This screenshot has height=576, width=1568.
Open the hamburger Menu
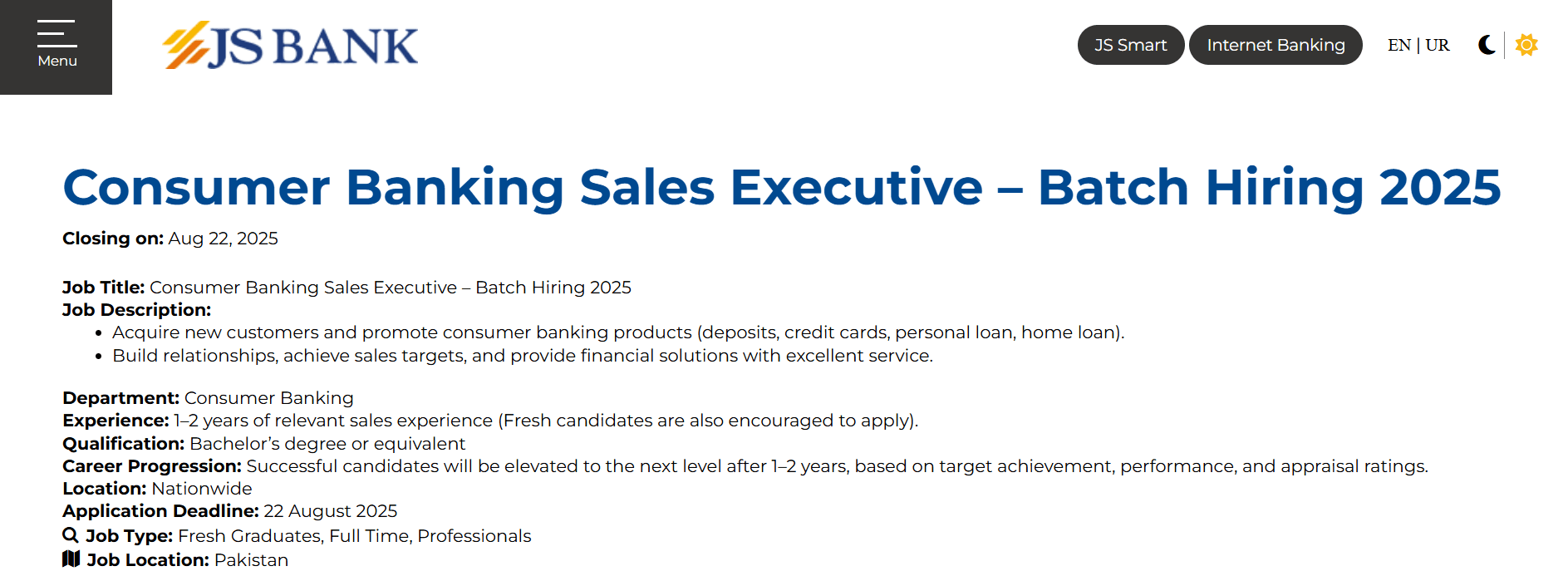click(57, 46)
